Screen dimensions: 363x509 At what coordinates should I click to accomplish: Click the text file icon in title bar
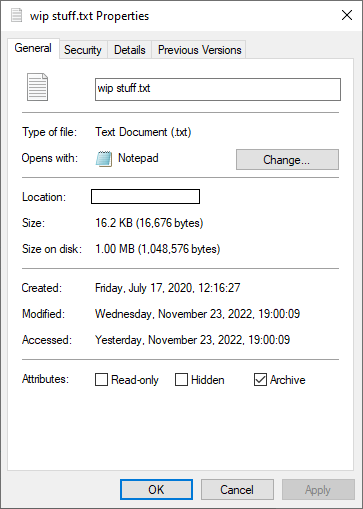16,15
